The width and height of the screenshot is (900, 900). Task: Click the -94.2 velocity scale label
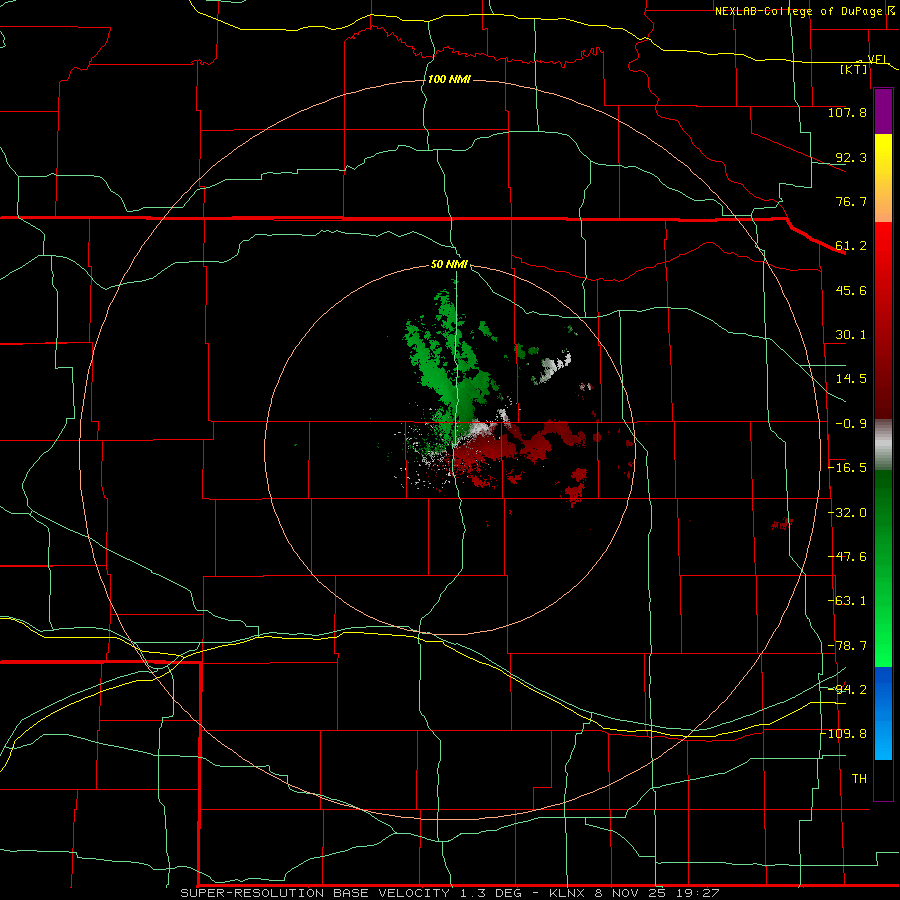tap(847, 690)
